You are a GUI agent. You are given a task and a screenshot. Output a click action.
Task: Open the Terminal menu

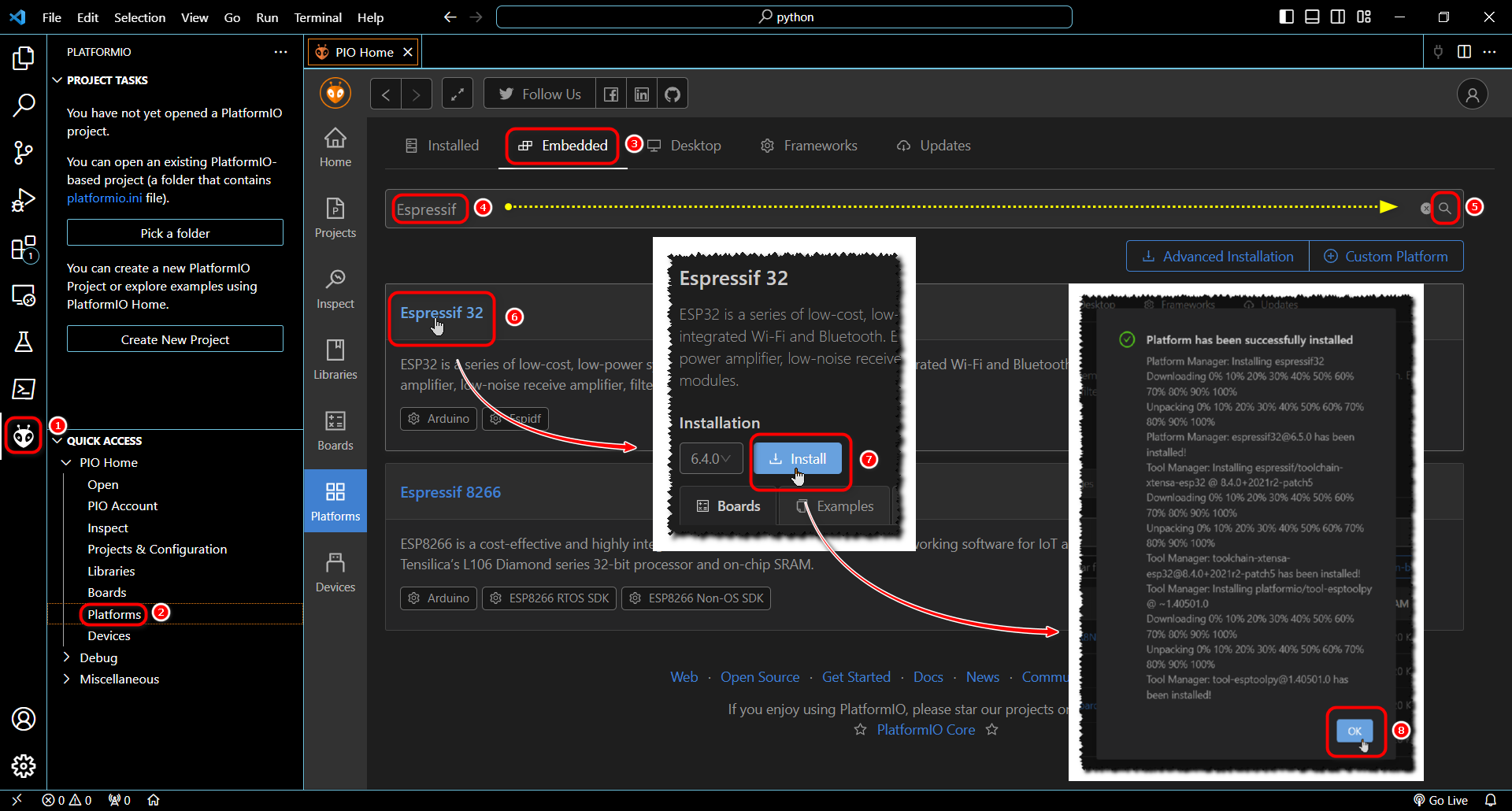click(317, 17)
